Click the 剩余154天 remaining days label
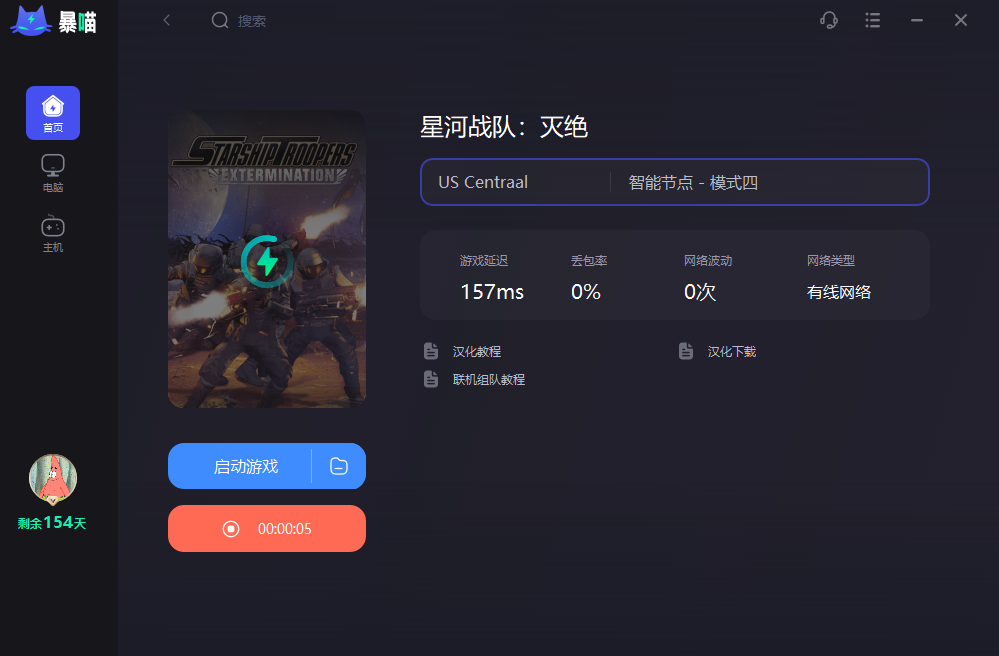 click(x=52, y=523)
